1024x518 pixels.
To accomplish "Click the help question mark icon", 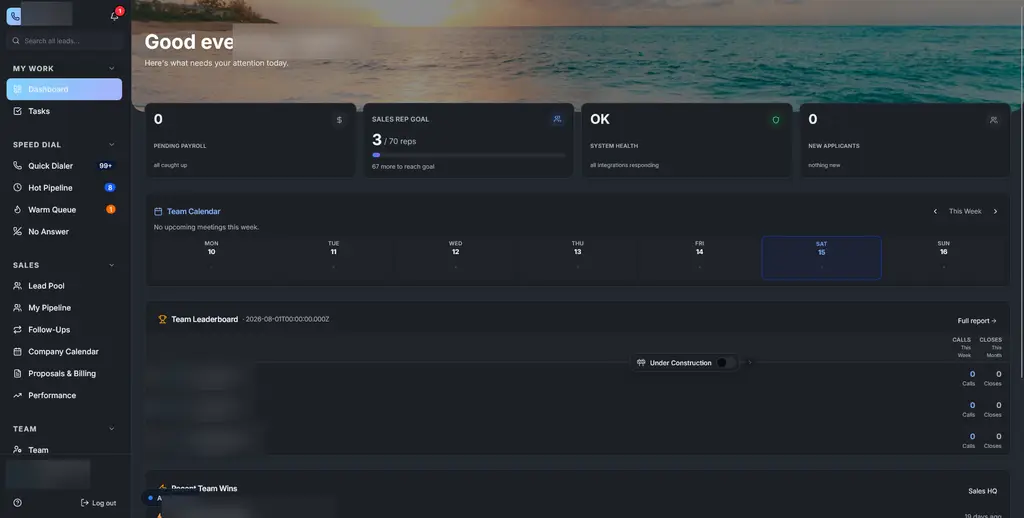I will [x=18, y=503].
